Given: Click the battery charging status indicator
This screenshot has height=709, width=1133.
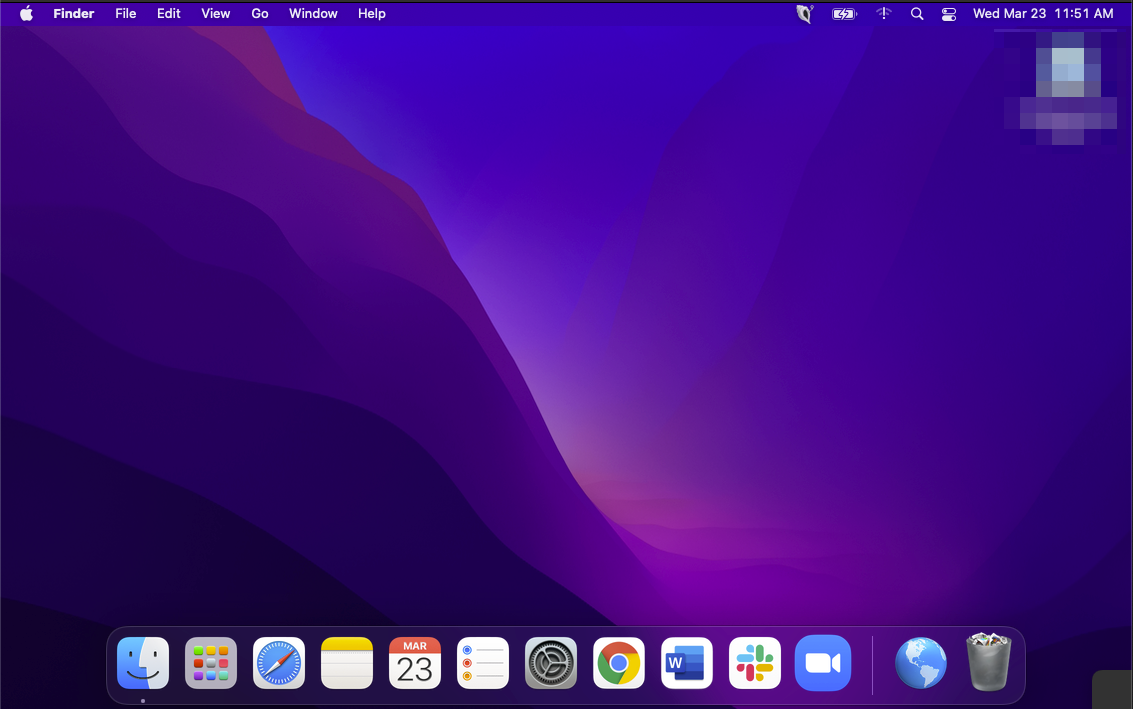Looking at the screenshot, I should (x=843, y=13).
